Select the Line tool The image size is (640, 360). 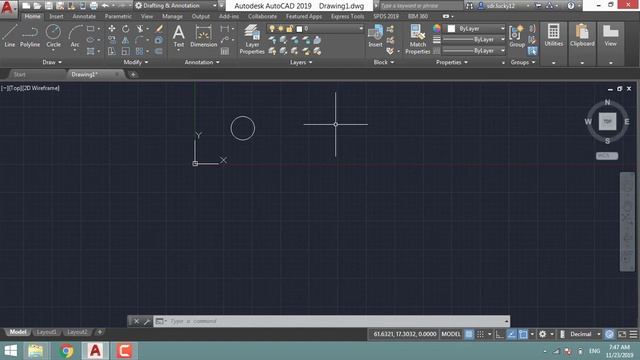[10, 36]
